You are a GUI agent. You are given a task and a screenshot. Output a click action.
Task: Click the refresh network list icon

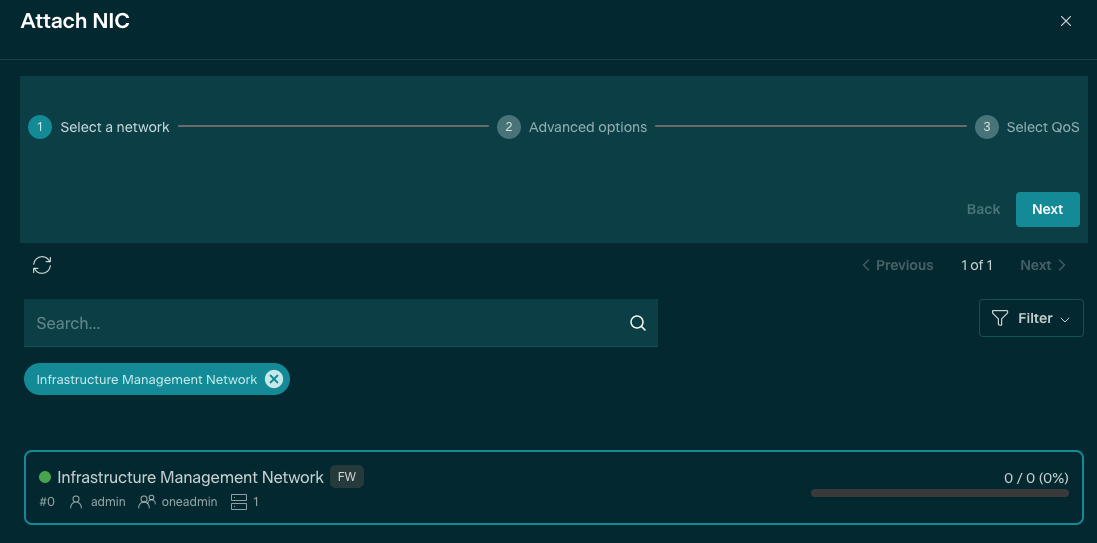pos(42,265)
